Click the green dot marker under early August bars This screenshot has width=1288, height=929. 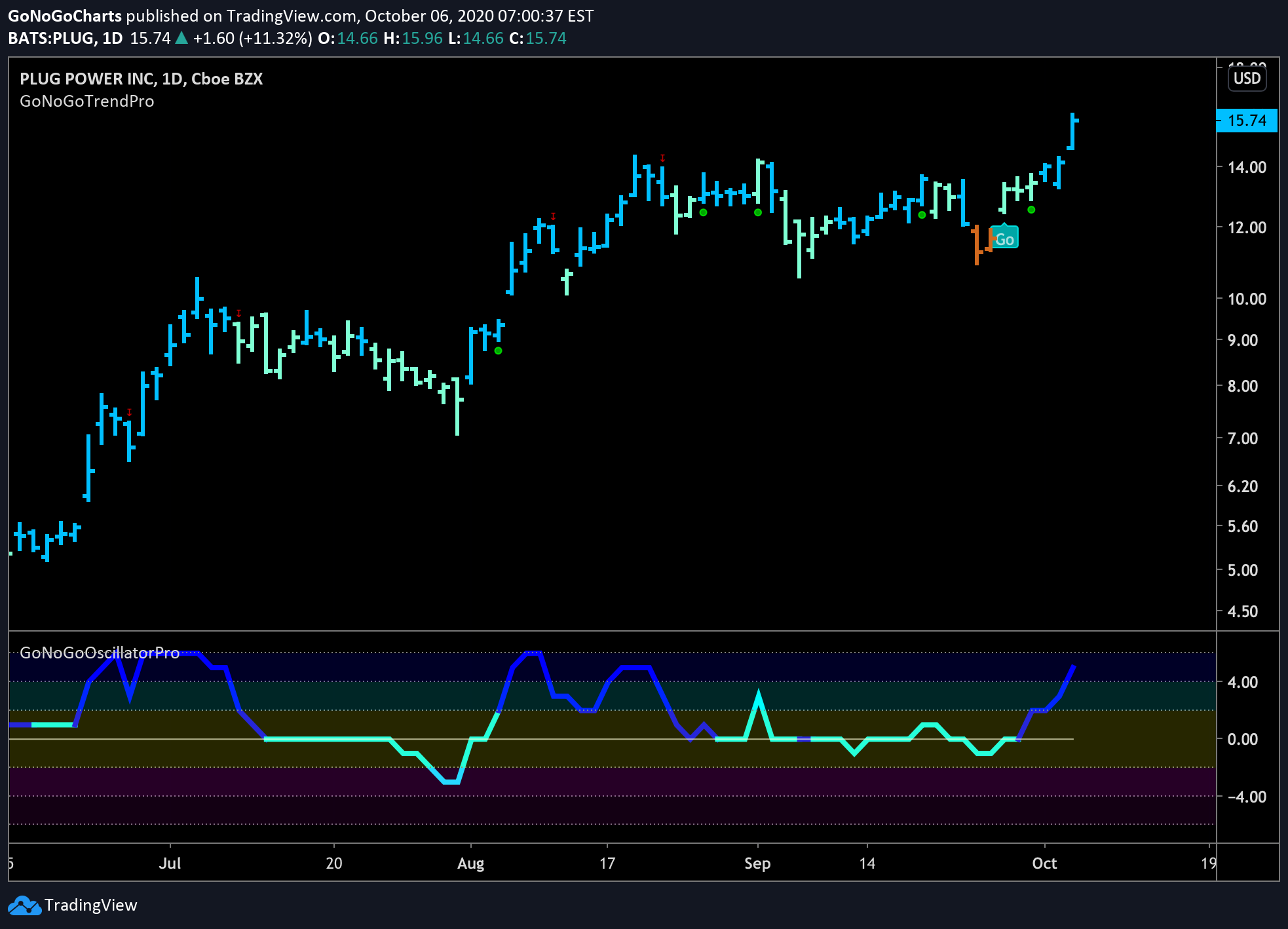pyautogui.click(x=498, y=351)
